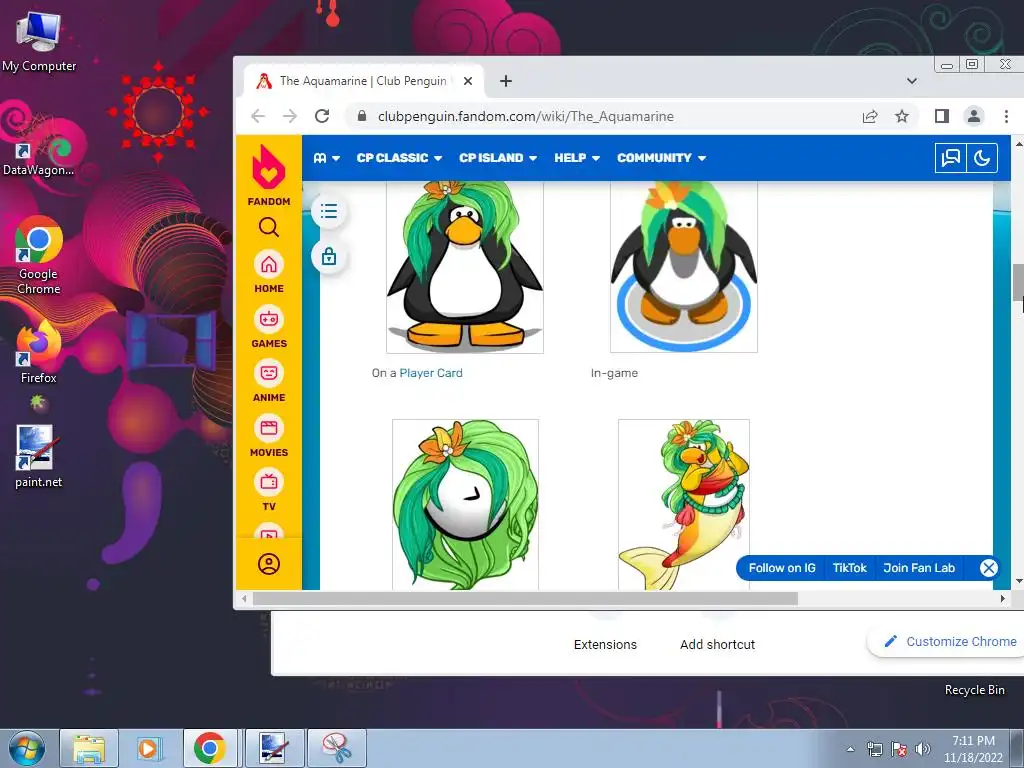Open Chrome side panel
The image size is (1024, 768).
(942, 116)
